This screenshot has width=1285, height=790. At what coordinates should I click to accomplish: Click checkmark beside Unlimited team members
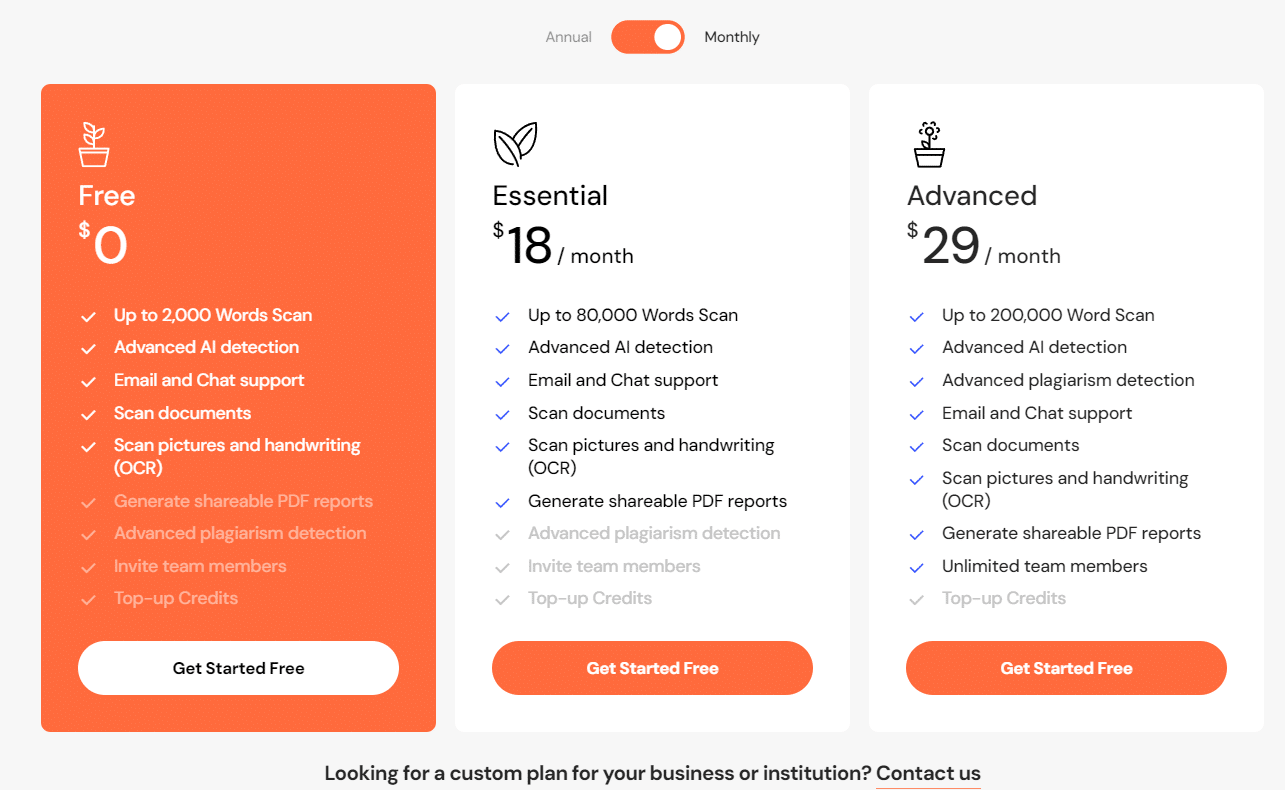click(917, 567)
